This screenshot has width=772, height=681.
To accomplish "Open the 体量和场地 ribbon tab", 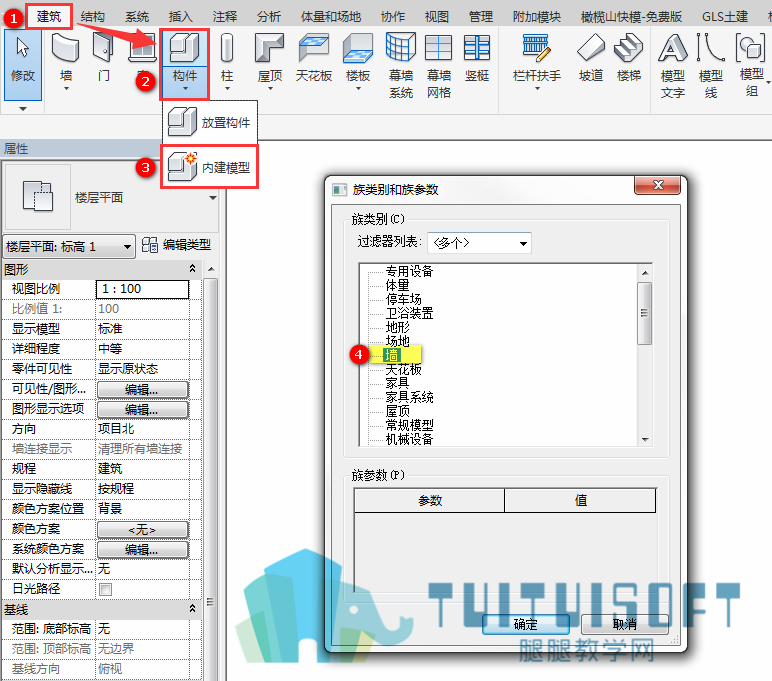I will 331,17.
